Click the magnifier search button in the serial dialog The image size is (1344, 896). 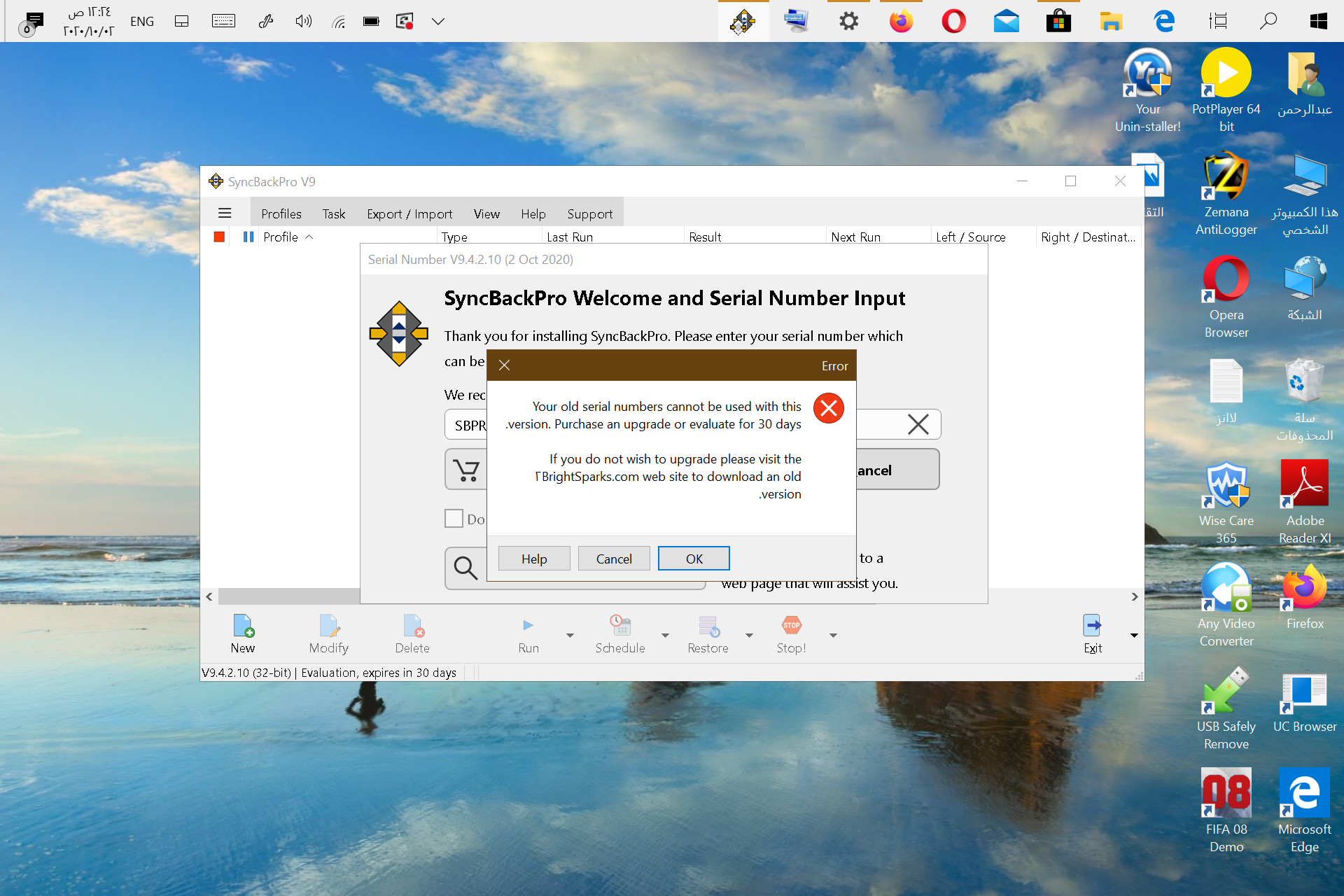466,568
